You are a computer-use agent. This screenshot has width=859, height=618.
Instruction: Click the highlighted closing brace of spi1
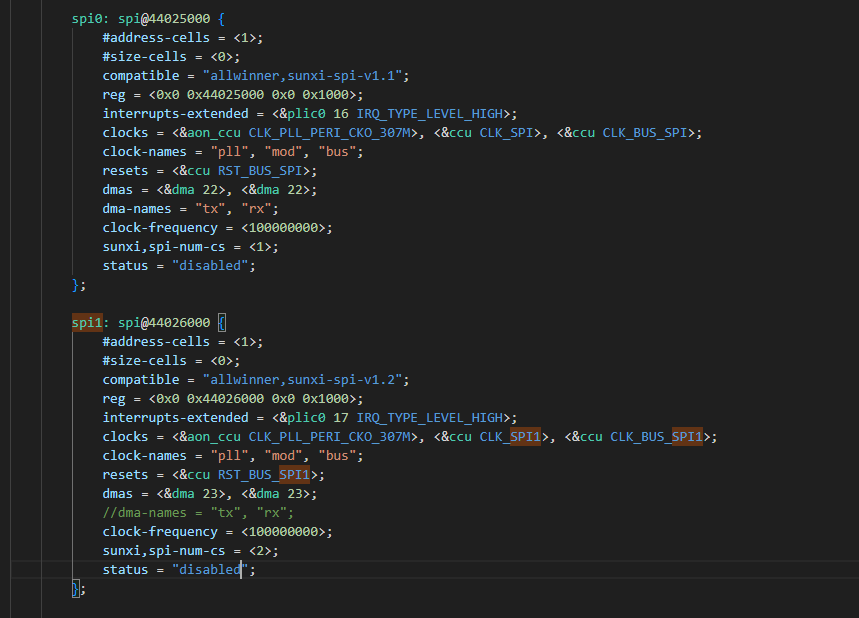point(77,588)
